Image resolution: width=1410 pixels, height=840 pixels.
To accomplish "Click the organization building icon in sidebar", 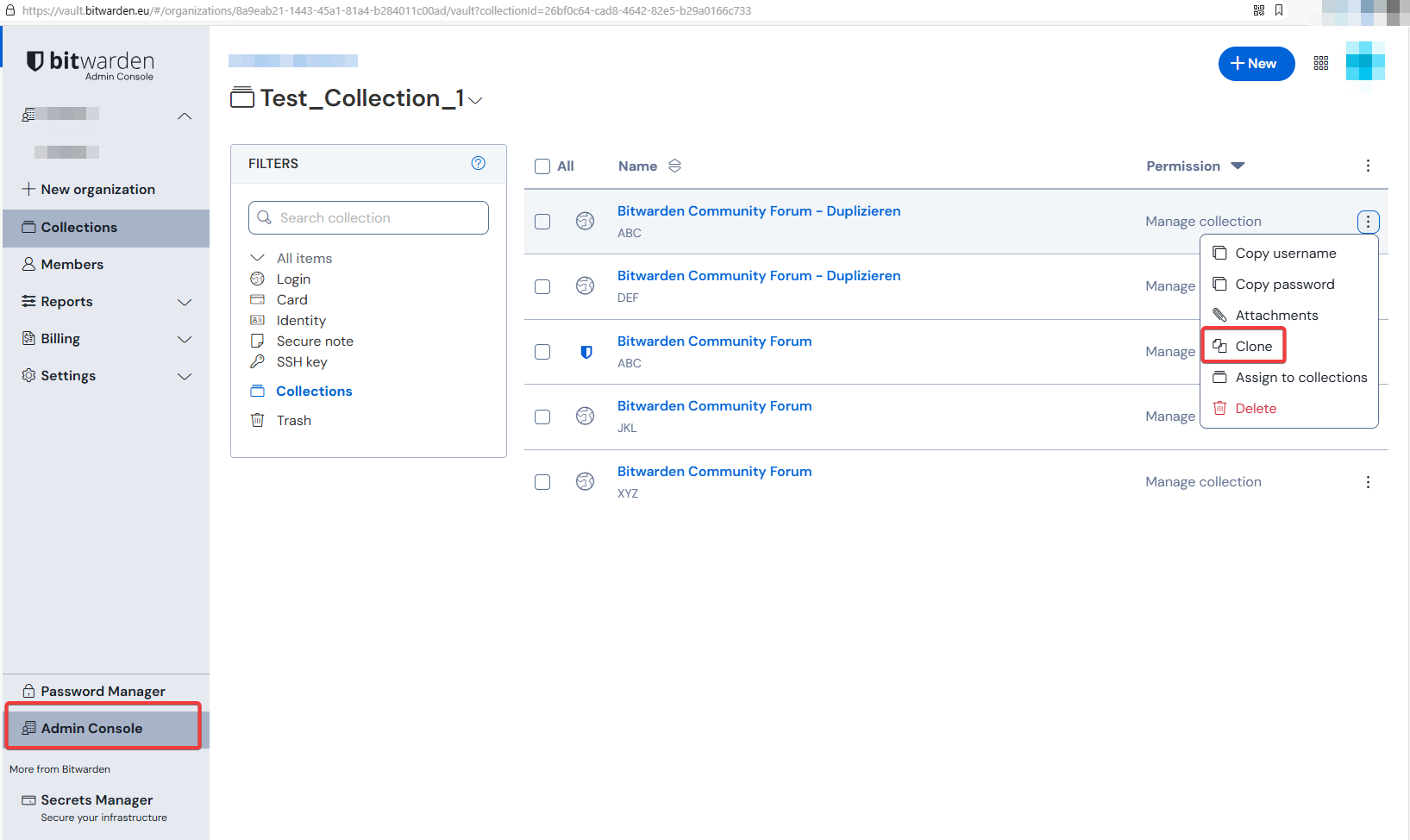I will tap(28, 114).
